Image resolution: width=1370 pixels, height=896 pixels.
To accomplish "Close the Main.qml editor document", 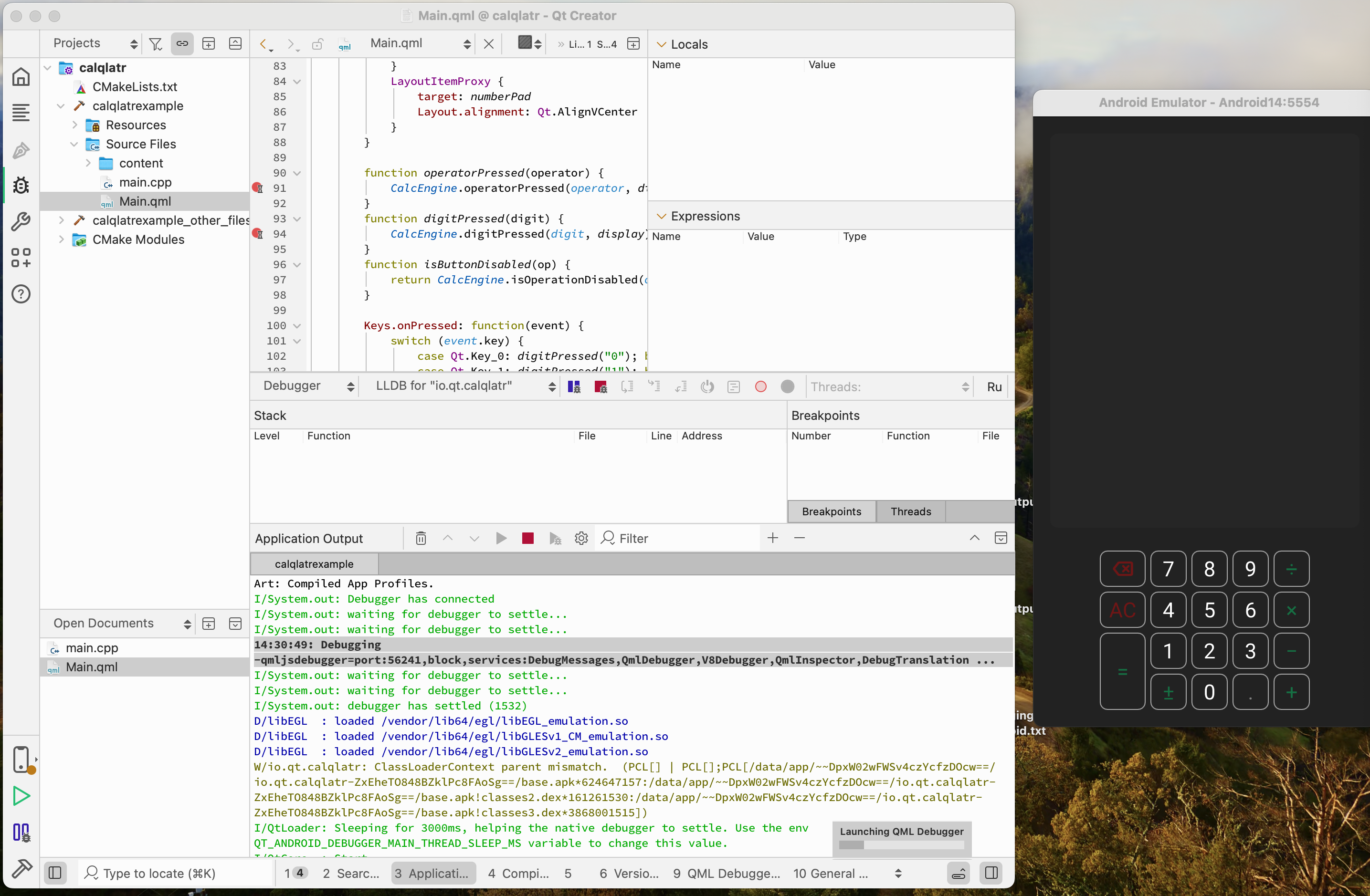I will [x=489, y=44].
